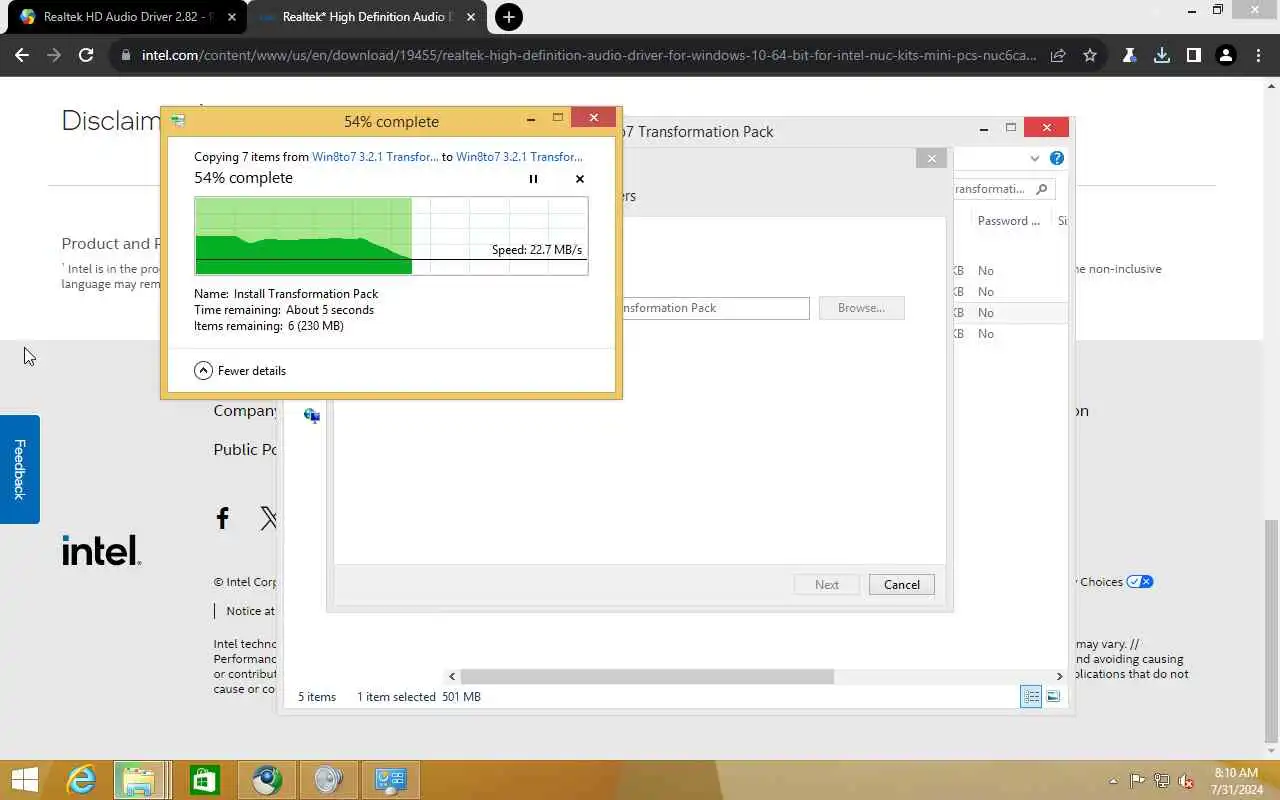Close the gray extraction wizard dialog
1280x800 pixels.
(x=931, y=158)
